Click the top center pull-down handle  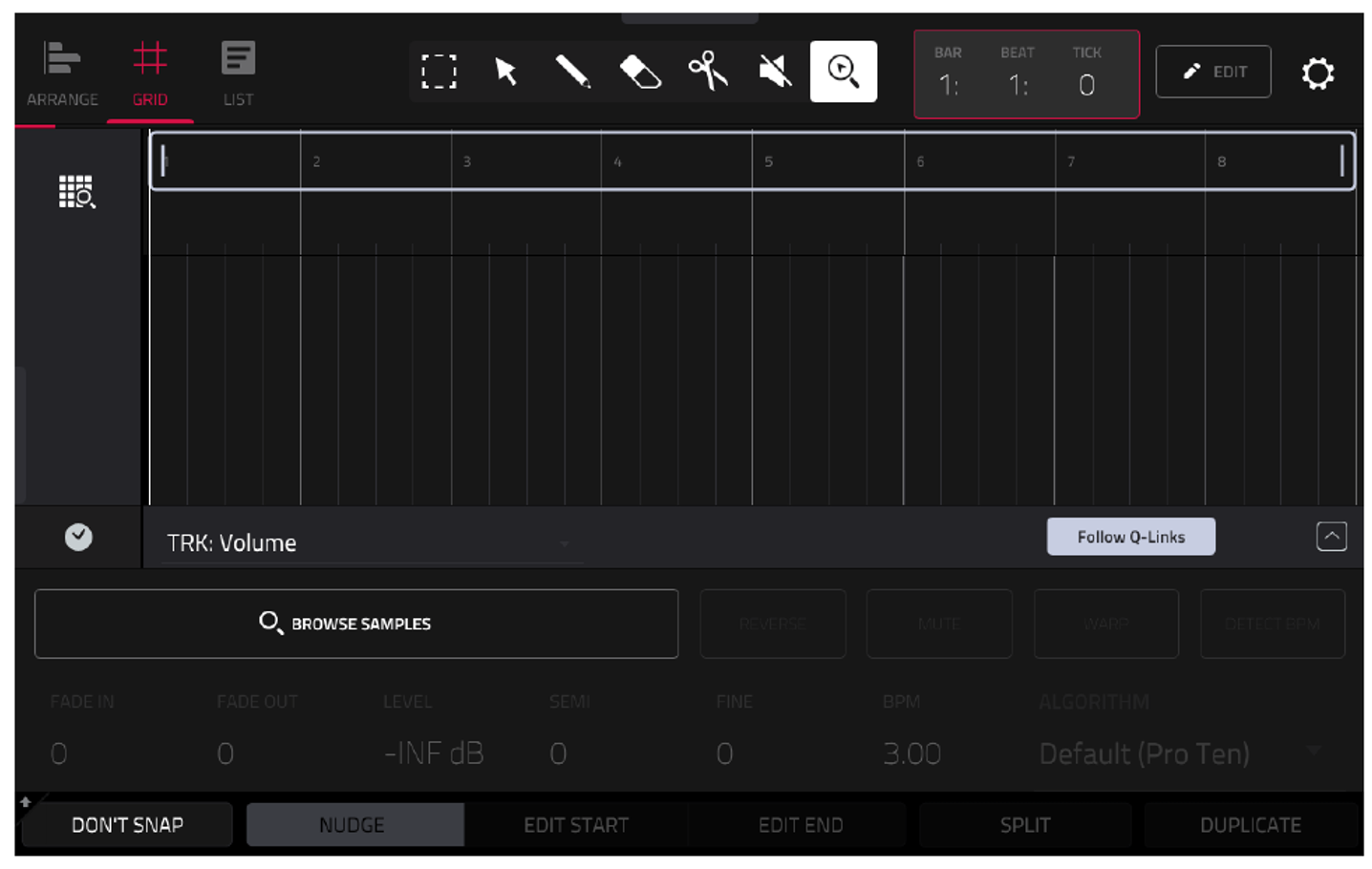[690, 17]
